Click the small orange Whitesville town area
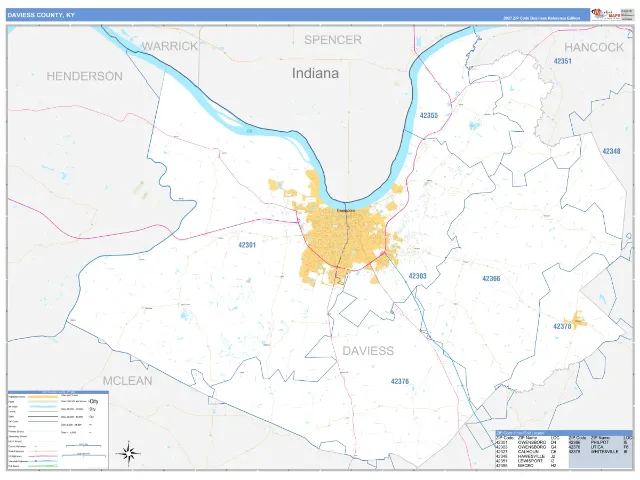This screenshot has height=480, width=640. (577, 320)
